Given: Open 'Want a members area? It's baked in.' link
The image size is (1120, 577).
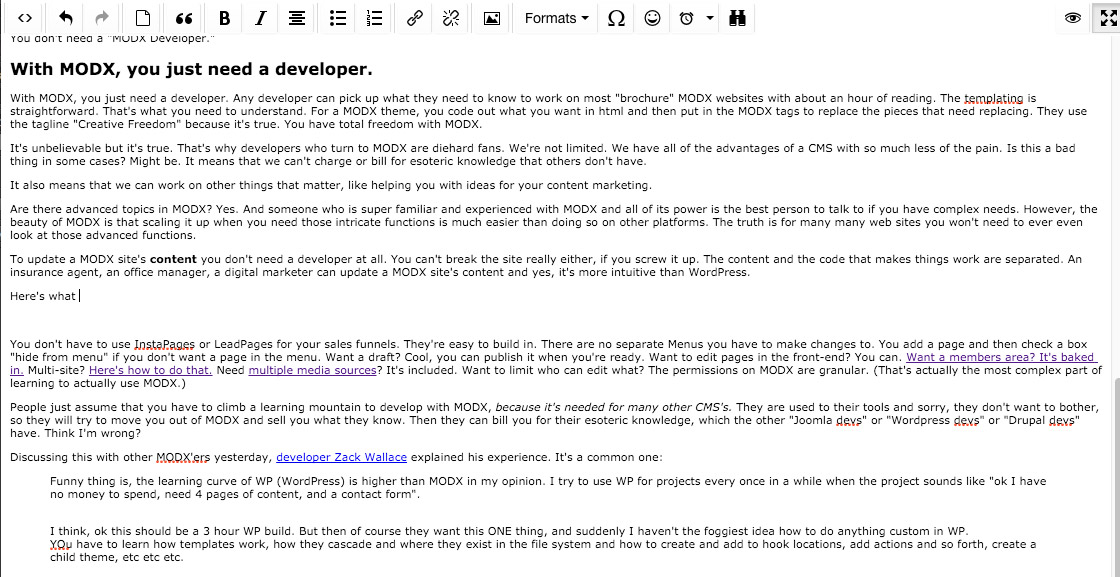Looking at the screenshot, I should (x=1000, y=356).
